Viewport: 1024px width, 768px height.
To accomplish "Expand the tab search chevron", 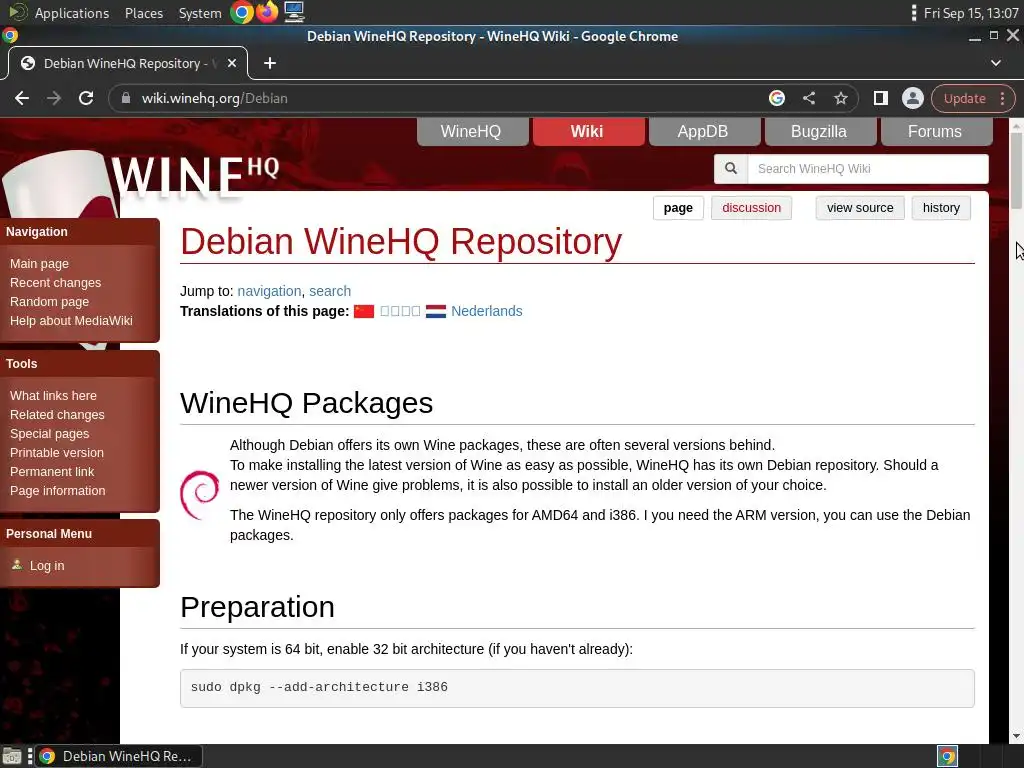I will [x=996, y=63].
